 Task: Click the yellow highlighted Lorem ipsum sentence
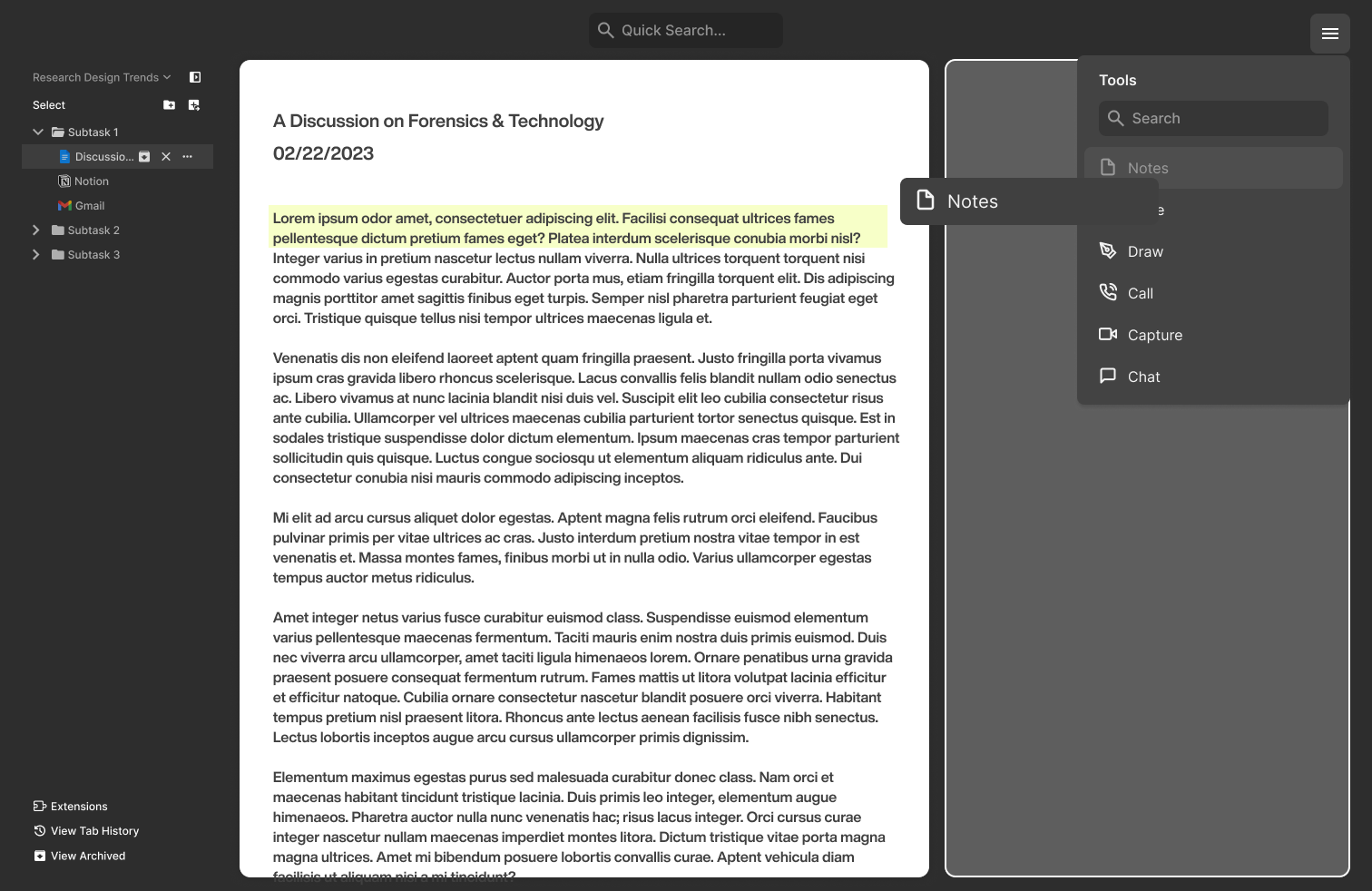(577, 228)
